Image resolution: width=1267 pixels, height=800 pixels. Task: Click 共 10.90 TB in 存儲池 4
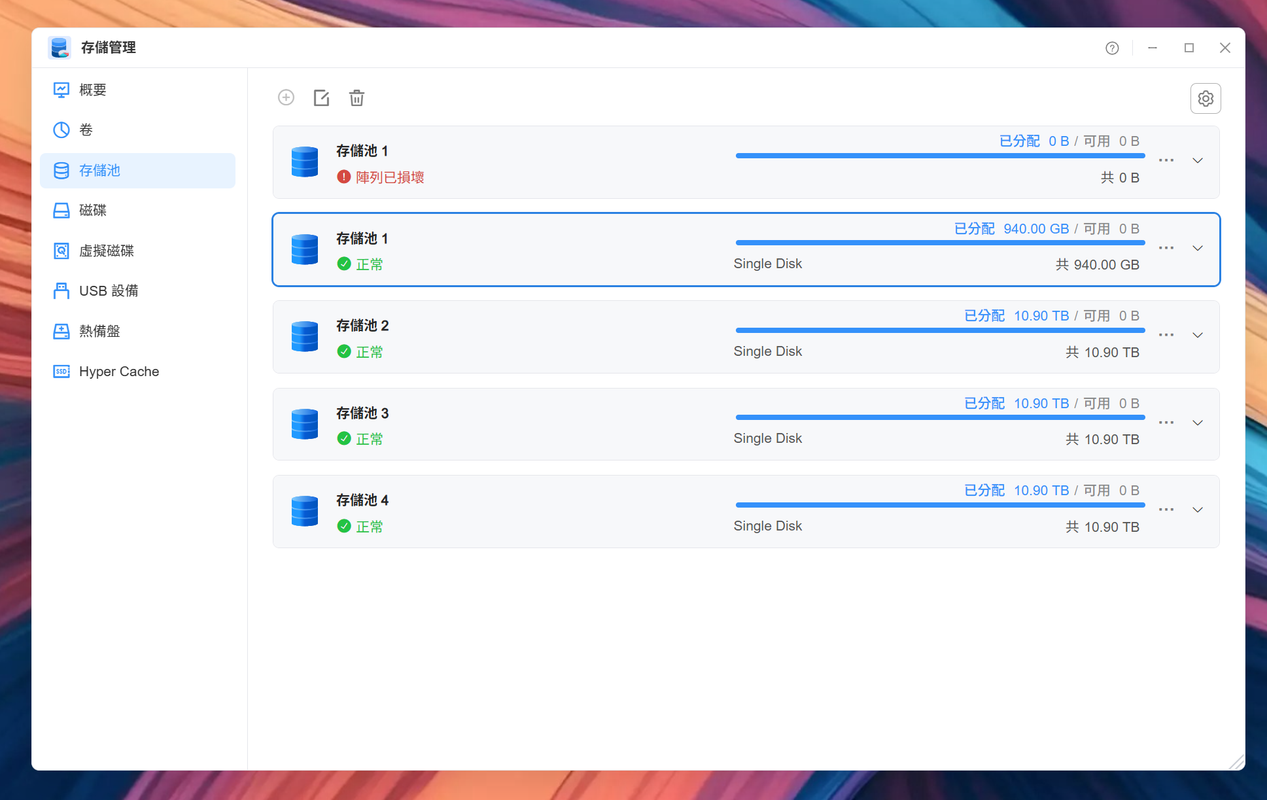[x=1102, y=527]
